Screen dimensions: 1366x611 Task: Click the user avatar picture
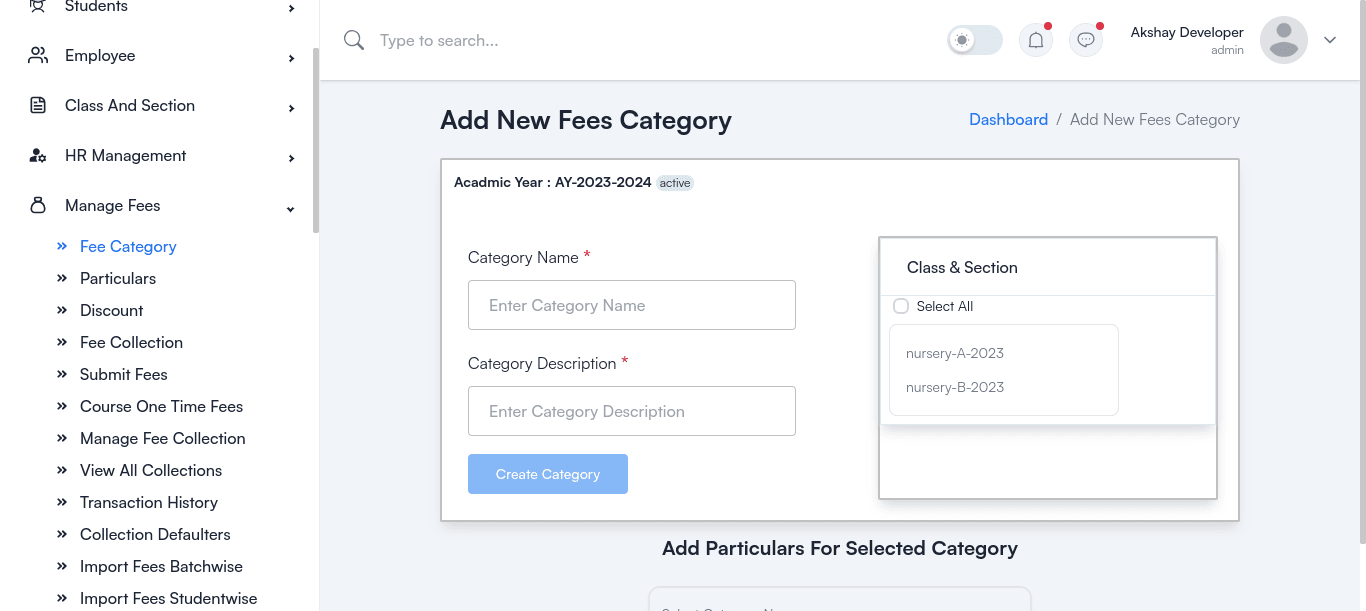1284,40
